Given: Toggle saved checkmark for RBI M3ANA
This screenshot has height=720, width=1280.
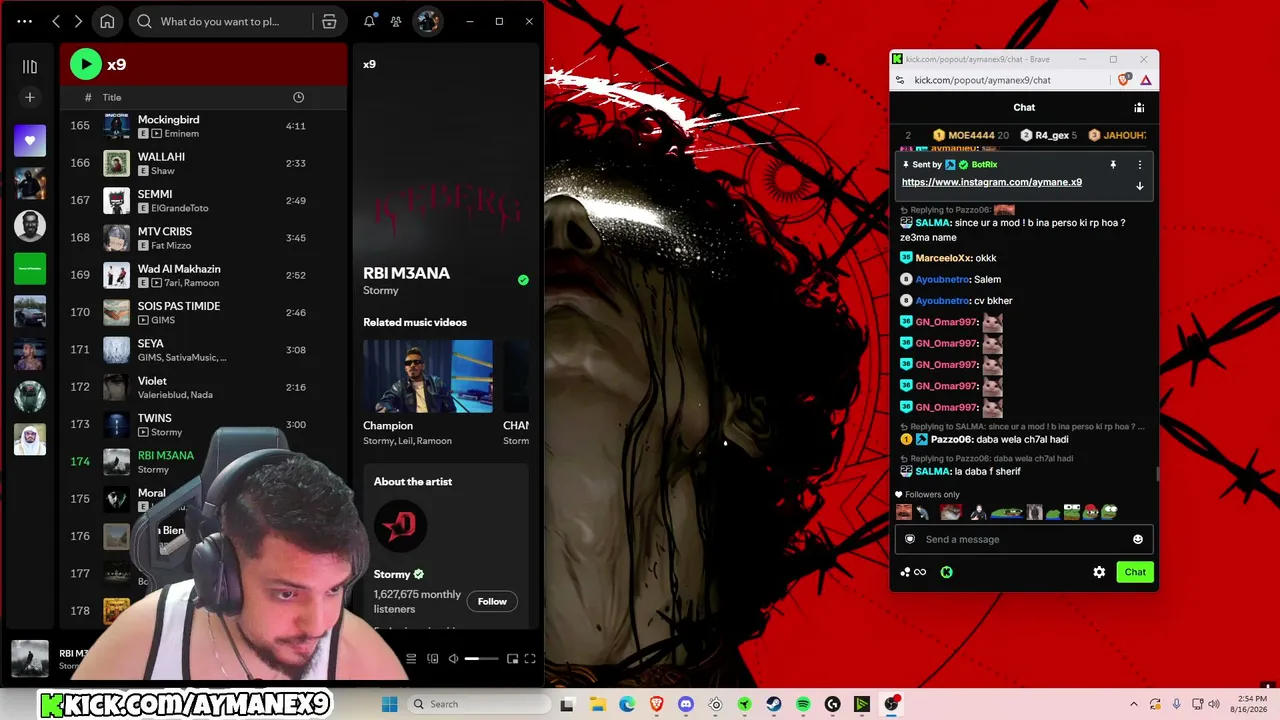Looking at the screenshot, I should [x=523, y=280].
